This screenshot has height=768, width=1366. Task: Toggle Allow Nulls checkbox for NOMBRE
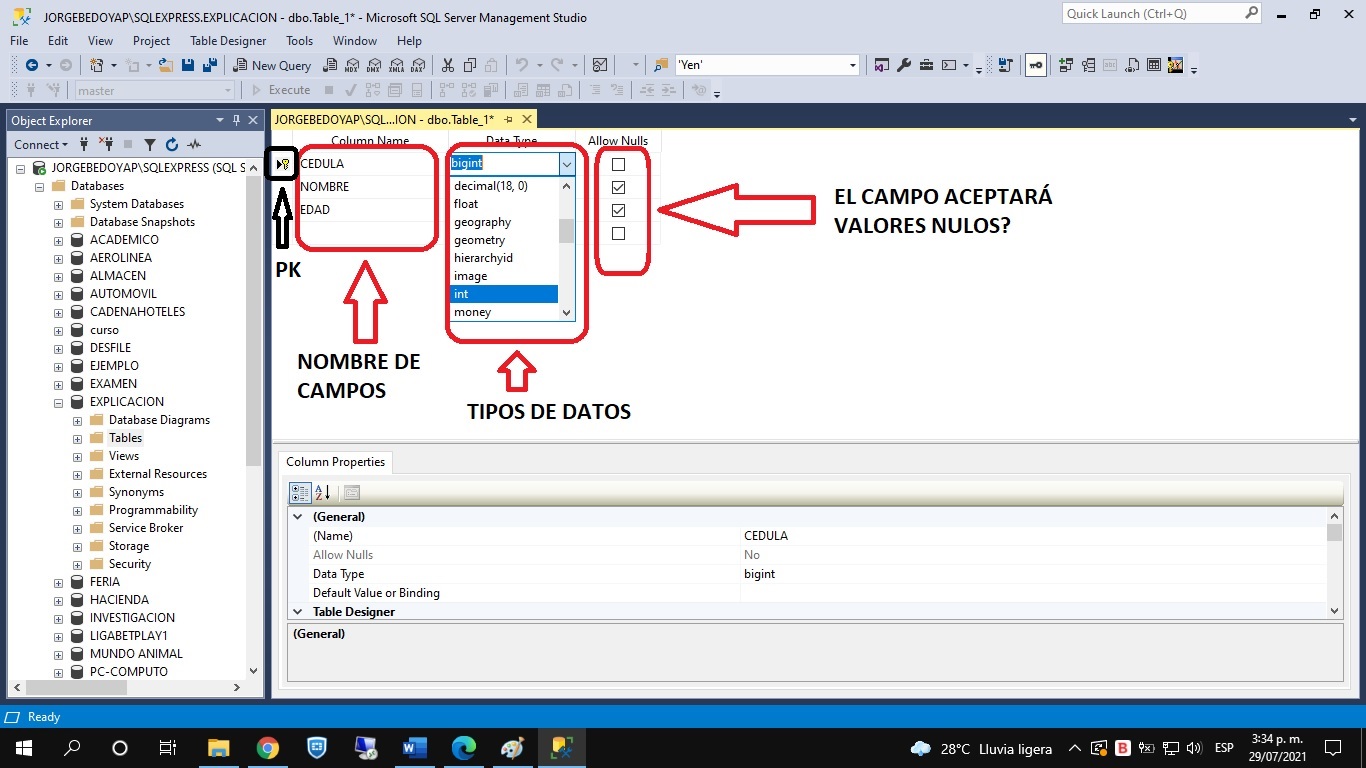click(x=618, y=187)
